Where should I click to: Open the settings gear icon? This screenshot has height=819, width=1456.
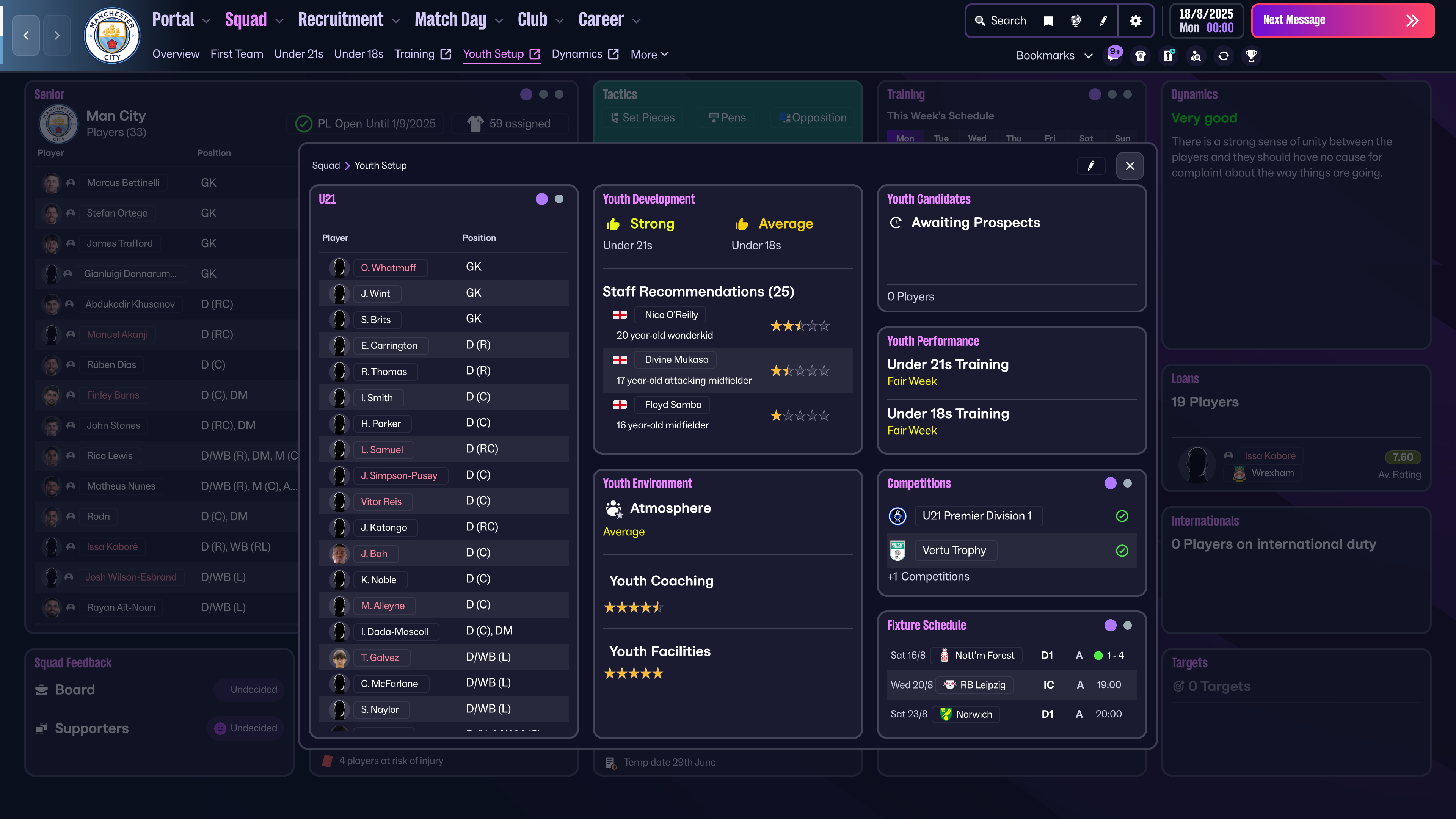[x=1136, y=20]
